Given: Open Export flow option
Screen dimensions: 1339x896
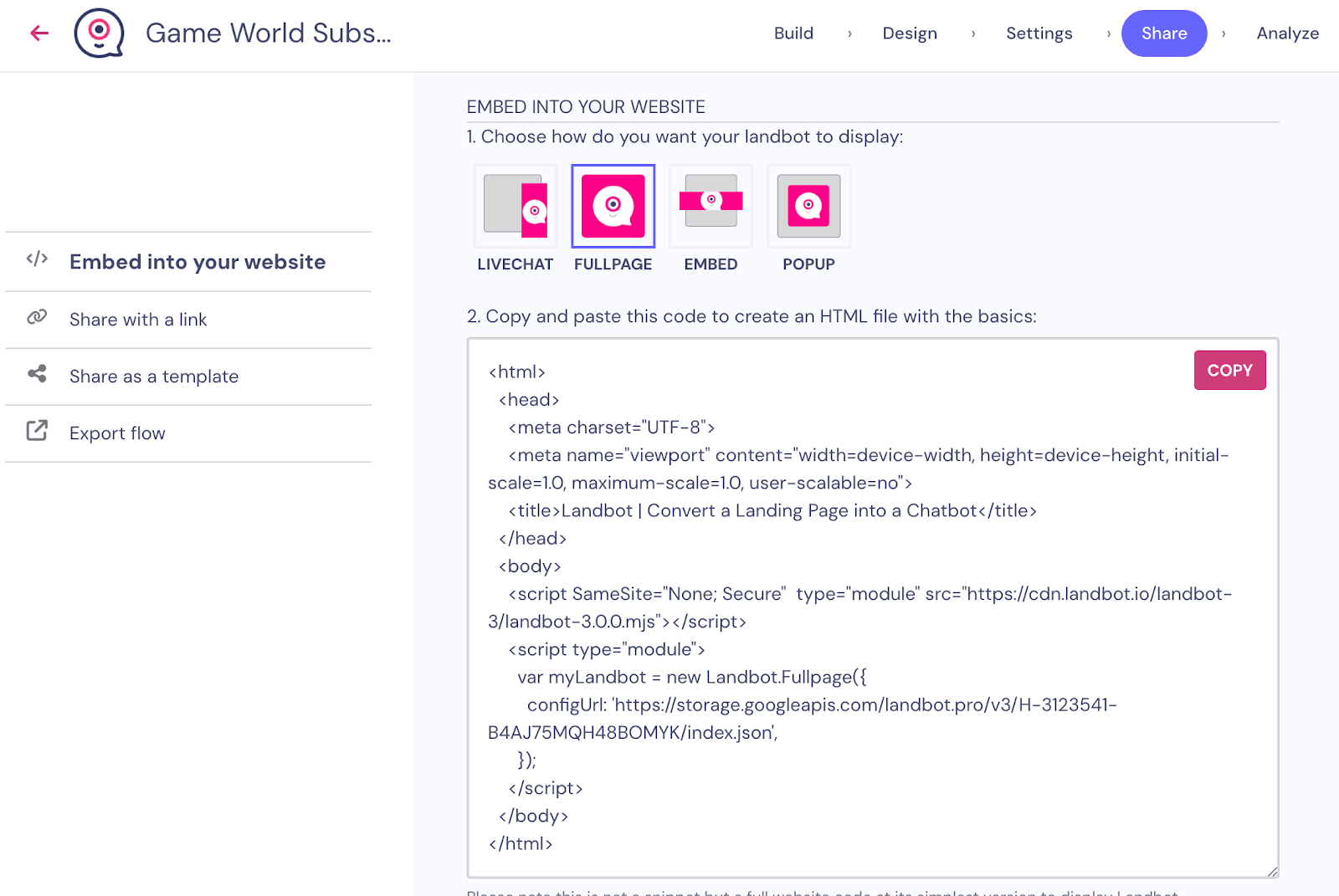Looking at the screenshot, I should [188, 433].
